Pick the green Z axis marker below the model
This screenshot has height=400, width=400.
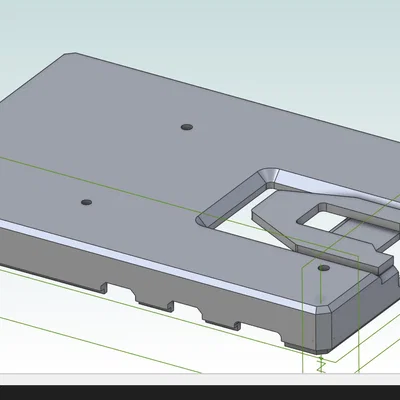[x=322, y=365]
